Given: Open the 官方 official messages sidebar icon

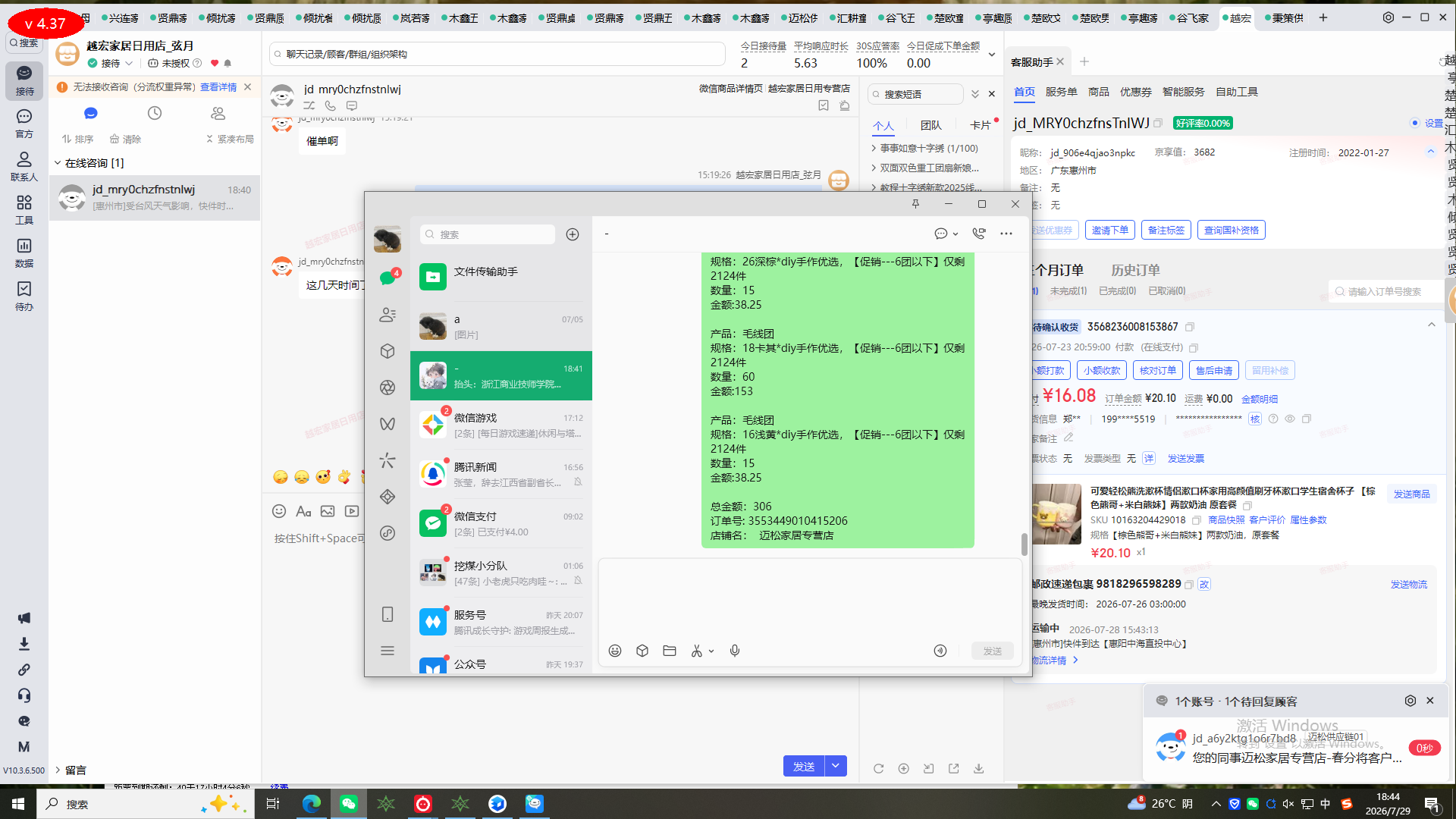Looking at the screenshot, I should click(24, 123).
